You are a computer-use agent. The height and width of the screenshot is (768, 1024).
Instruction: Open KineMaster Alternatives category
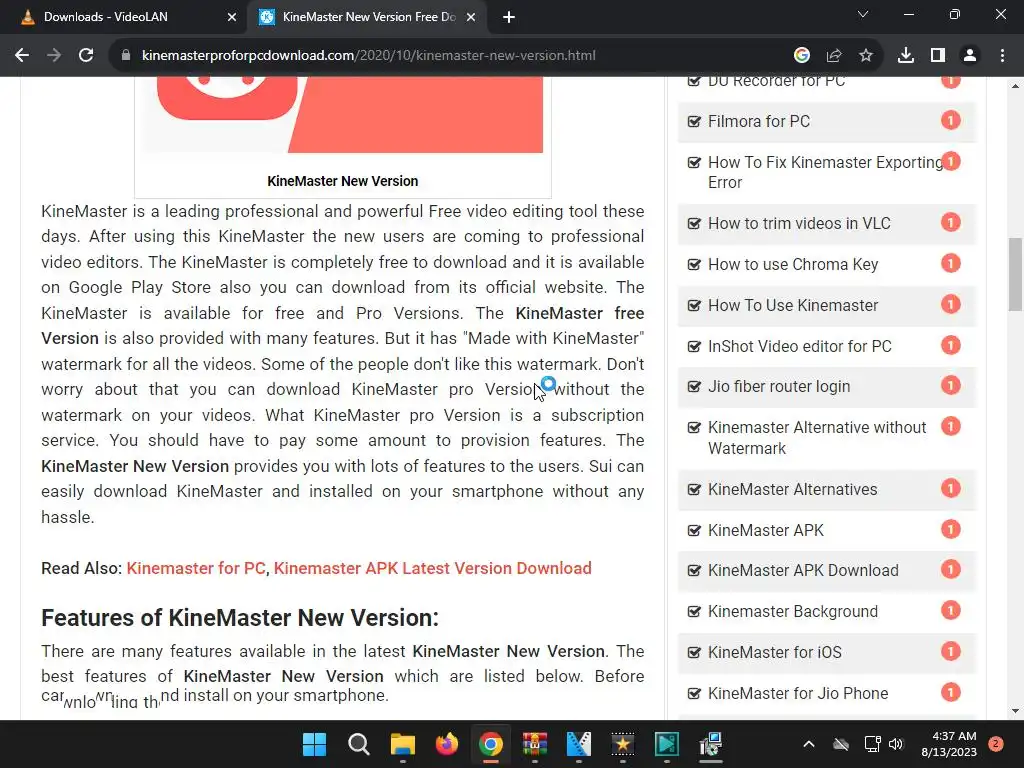coord(793,489)
